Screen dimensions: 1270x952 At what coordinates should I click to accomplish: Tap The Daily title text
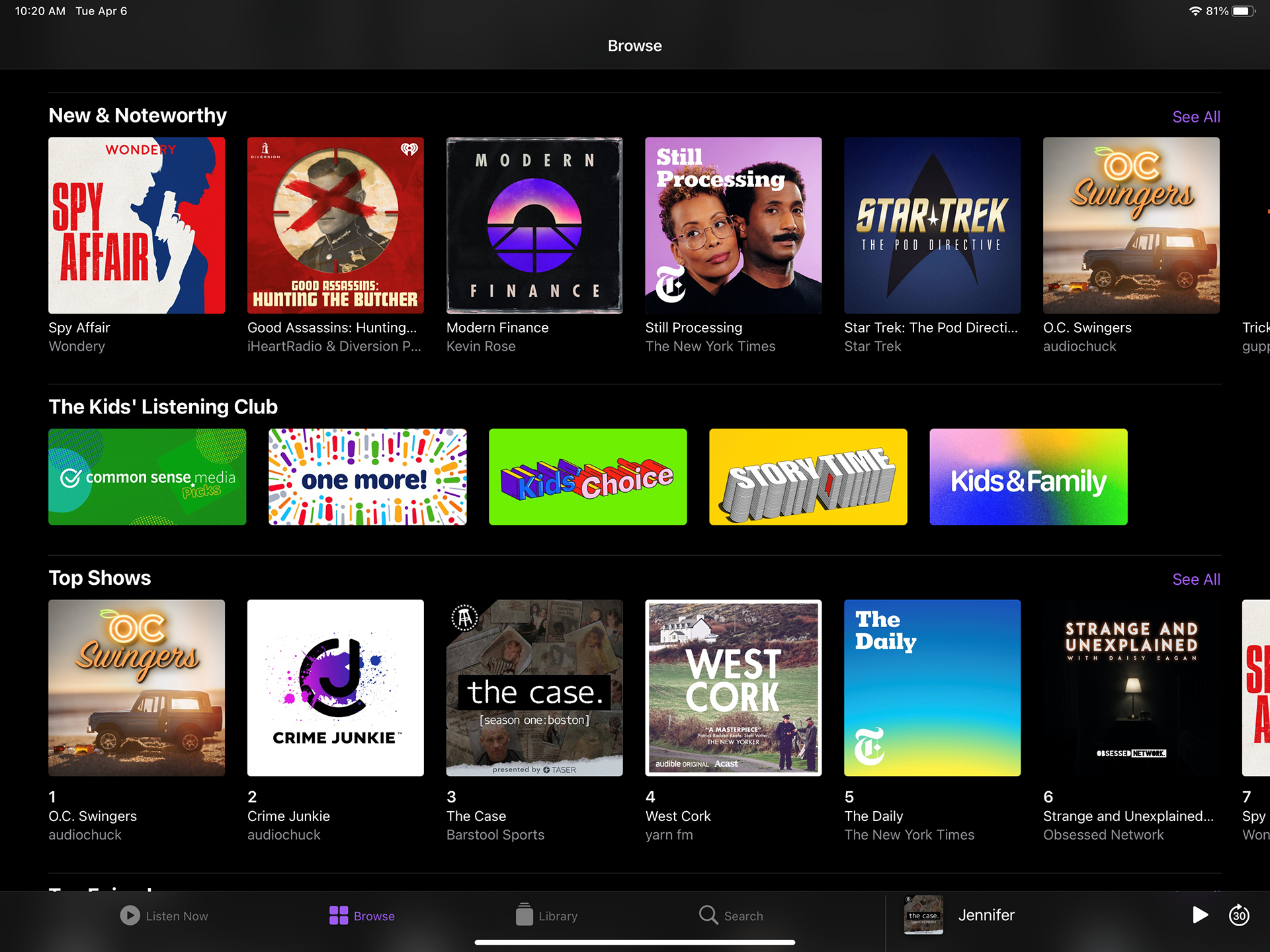coord(873,816)
